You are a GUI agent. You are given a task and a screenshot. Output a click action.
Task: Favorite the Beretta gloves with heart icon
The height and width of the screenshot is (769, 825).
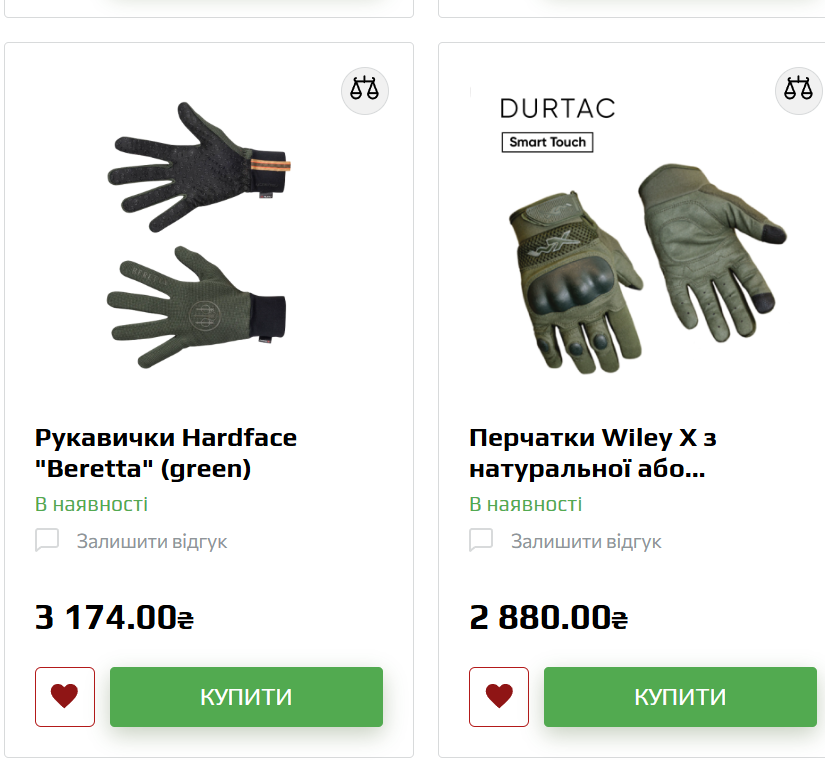[x=65, y=696]
